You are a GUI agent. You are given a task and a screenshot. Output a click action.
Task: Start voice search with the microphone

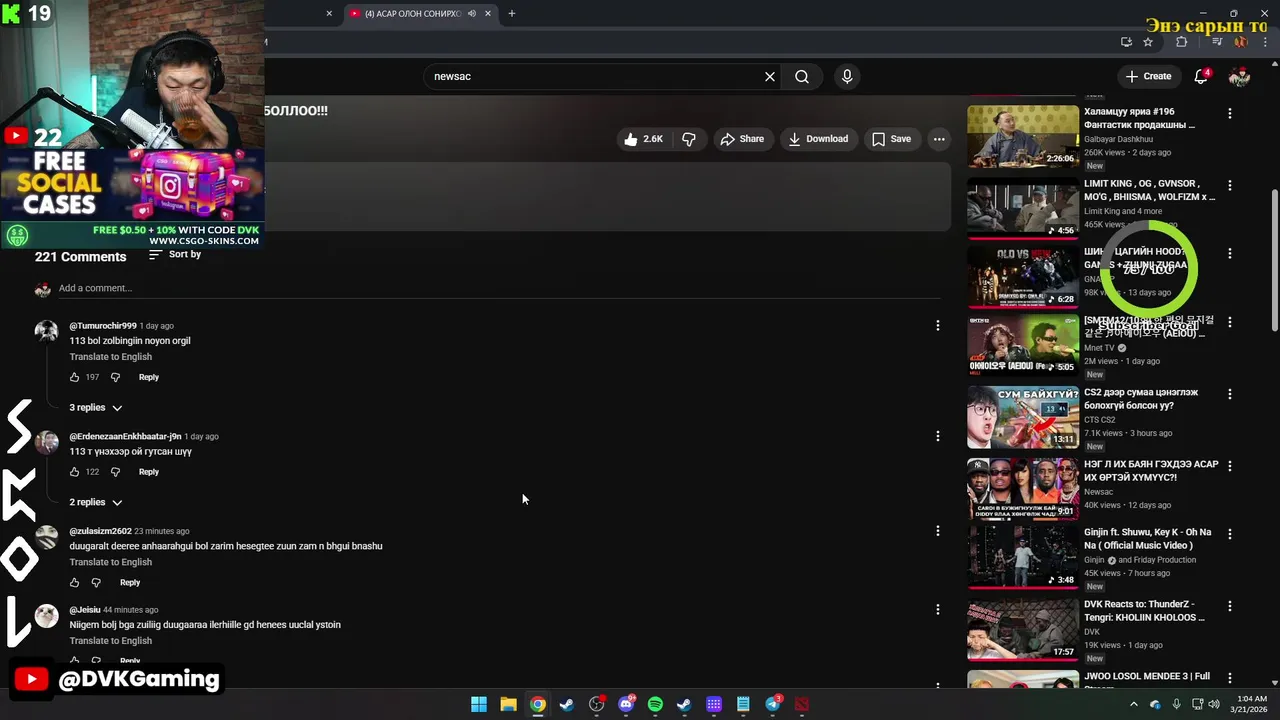[847, 76]
